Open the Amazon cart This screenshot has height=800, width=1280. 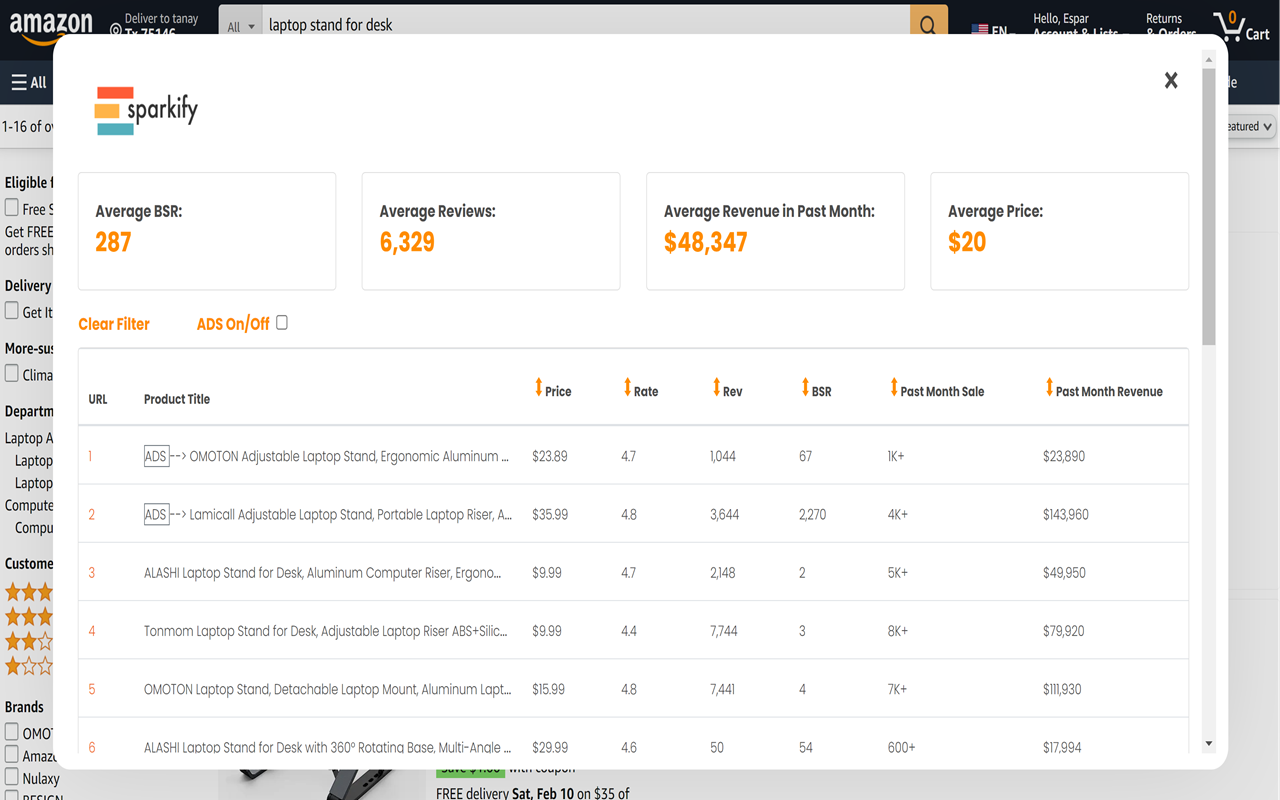pyautogui.click(x=1241, y=25)
